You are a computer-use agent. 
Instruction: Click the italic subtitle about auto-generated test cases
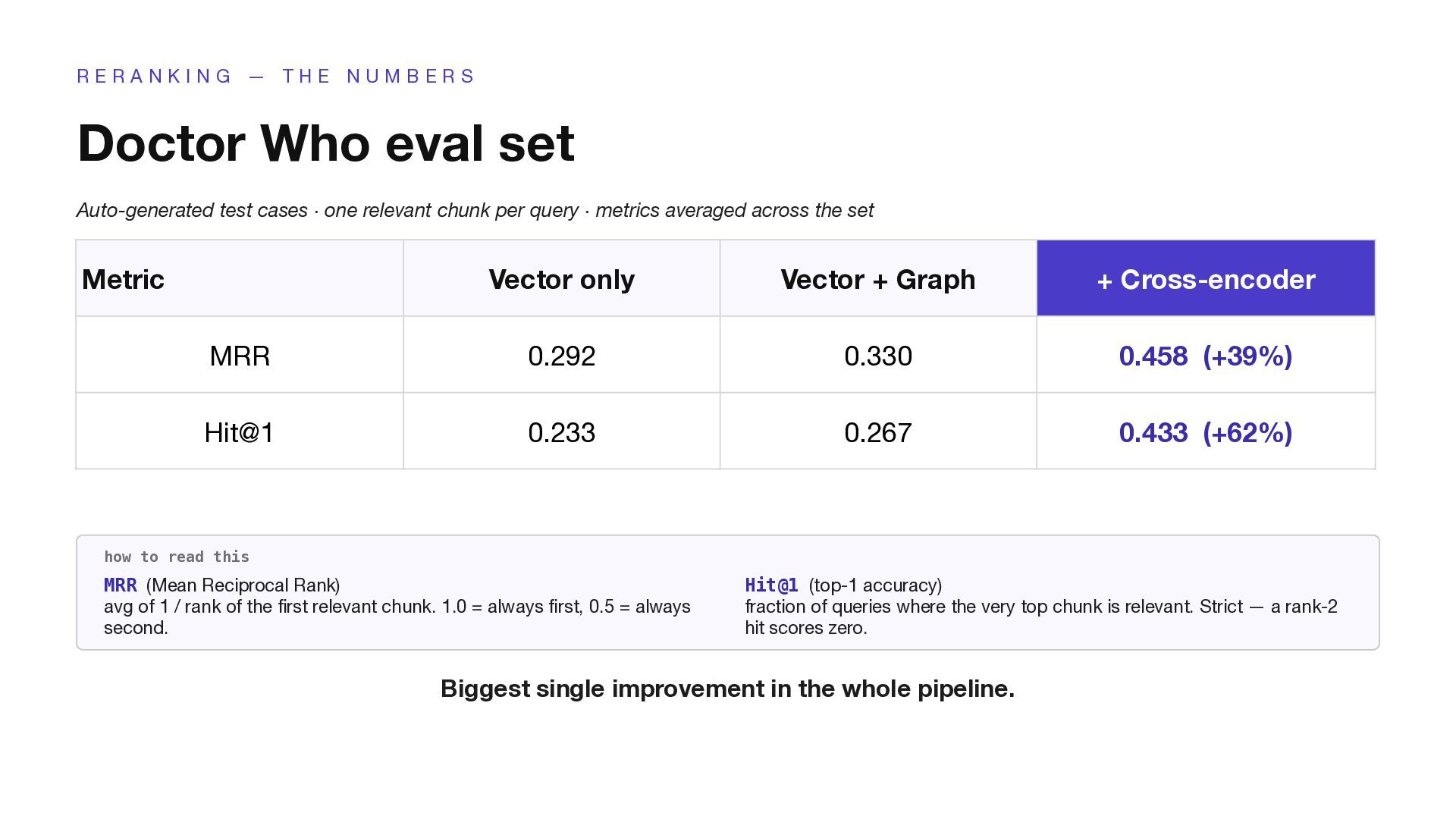[x=475, y=210]
